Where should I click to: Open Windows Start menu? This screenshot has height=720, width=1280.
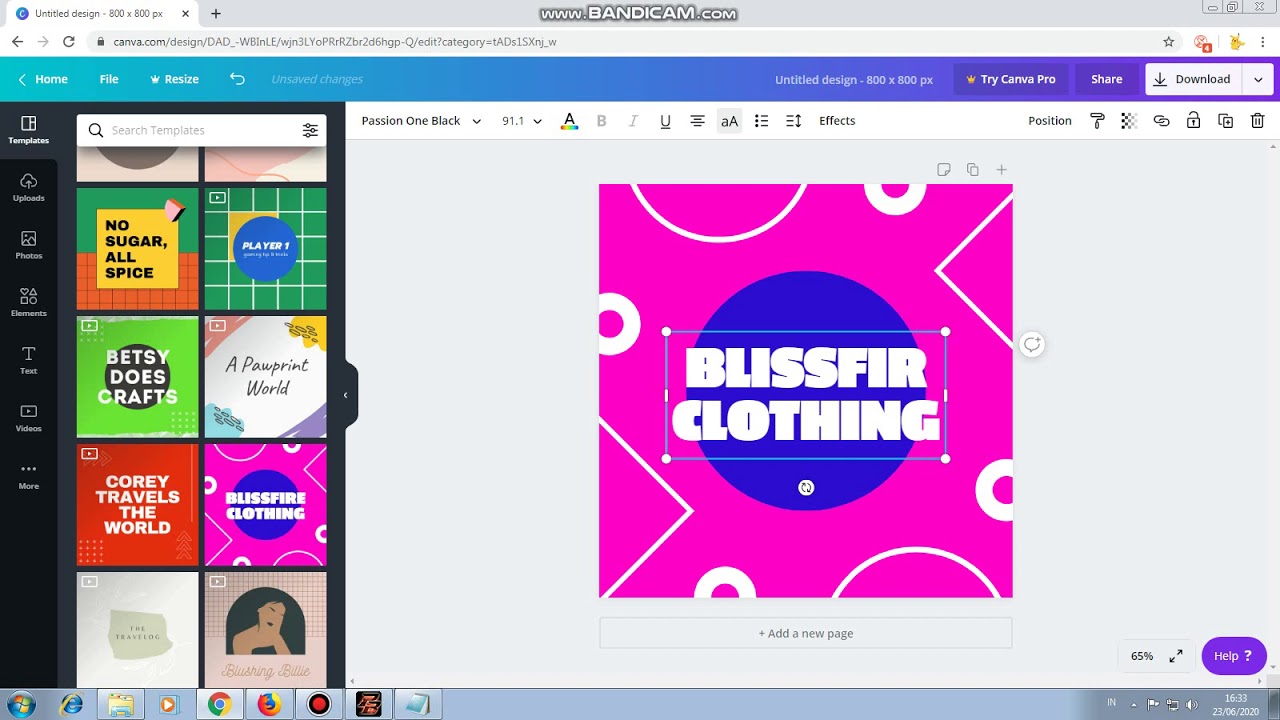[21, 704]
